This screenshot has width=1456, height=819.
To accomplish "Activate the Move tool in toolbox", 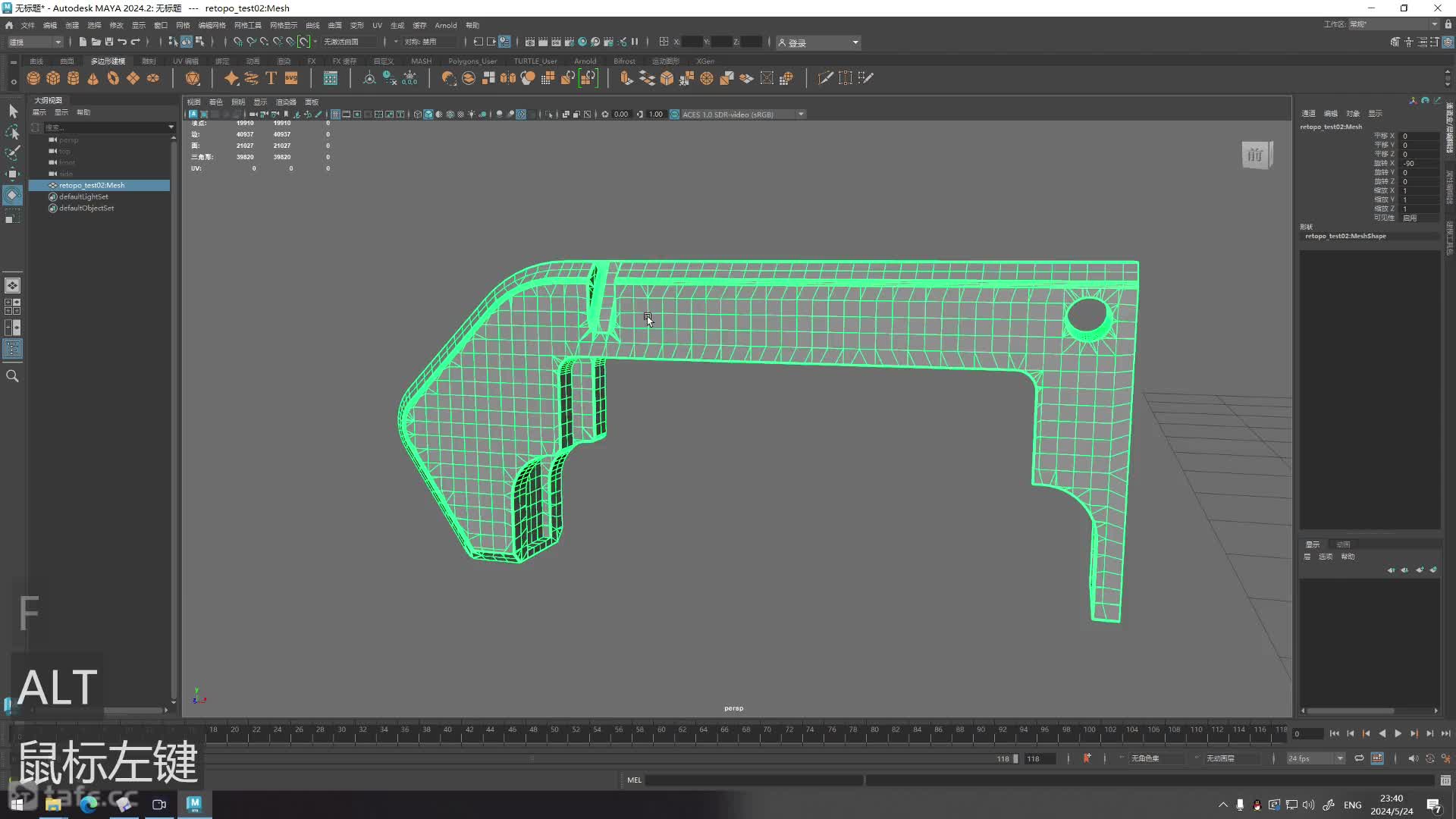I will click(x=13, y=174).
